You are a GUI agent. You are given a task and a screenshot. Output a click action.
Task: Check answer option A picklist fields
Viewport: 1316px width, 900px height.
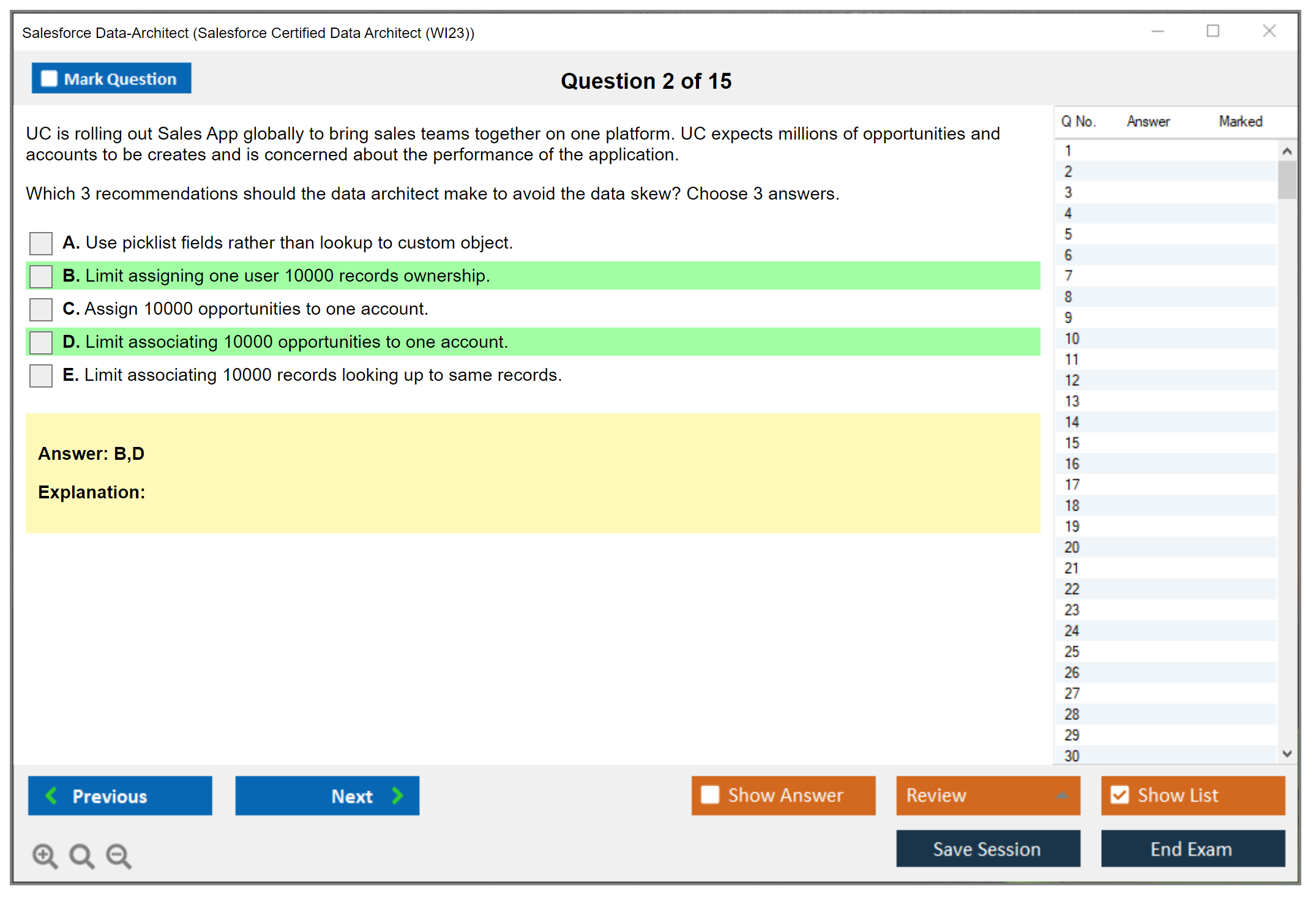click(41, 243)
